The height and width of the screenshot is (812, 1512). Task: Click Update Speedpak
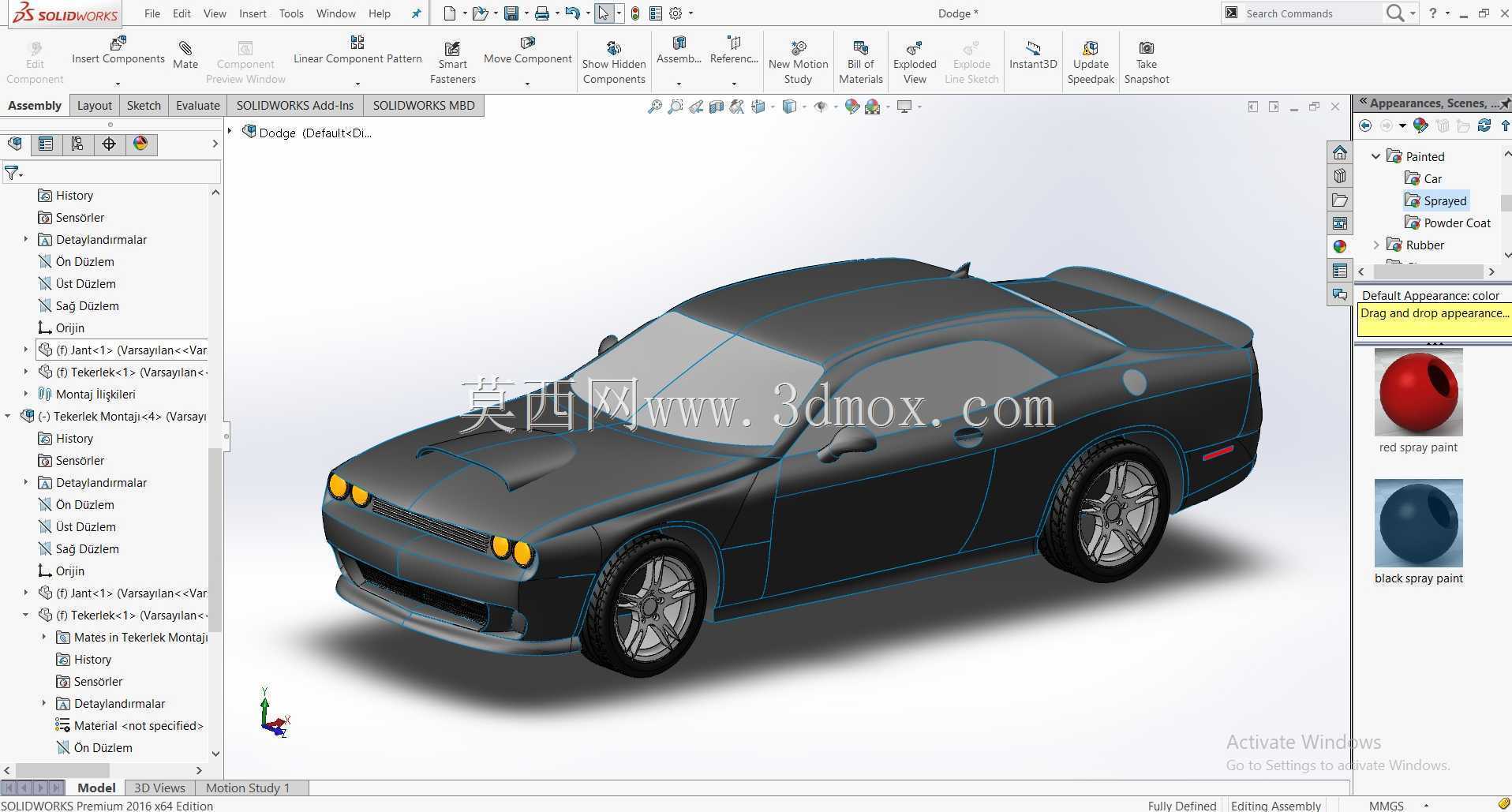(x=1091, y=63)
